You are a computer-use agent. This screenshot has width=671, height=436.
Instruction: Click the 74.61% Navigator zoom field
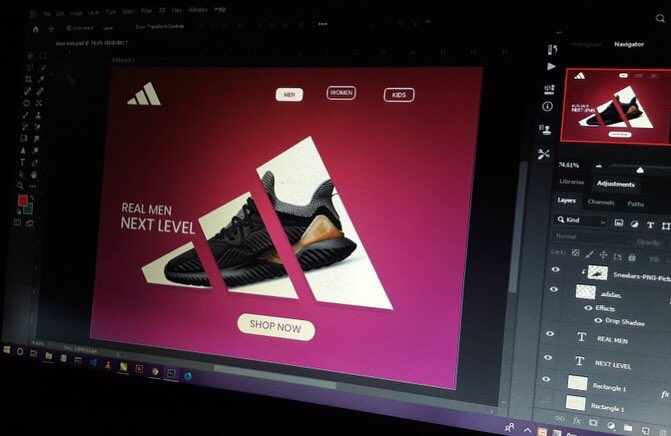click(x=569, y=165)
